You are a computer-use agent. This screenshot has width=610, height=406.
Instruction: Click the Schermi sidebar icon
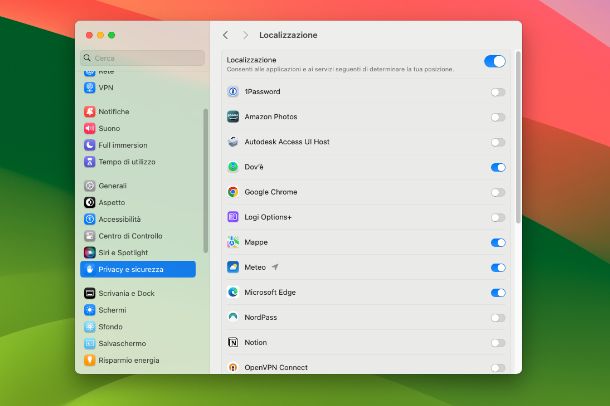point(89,310)
